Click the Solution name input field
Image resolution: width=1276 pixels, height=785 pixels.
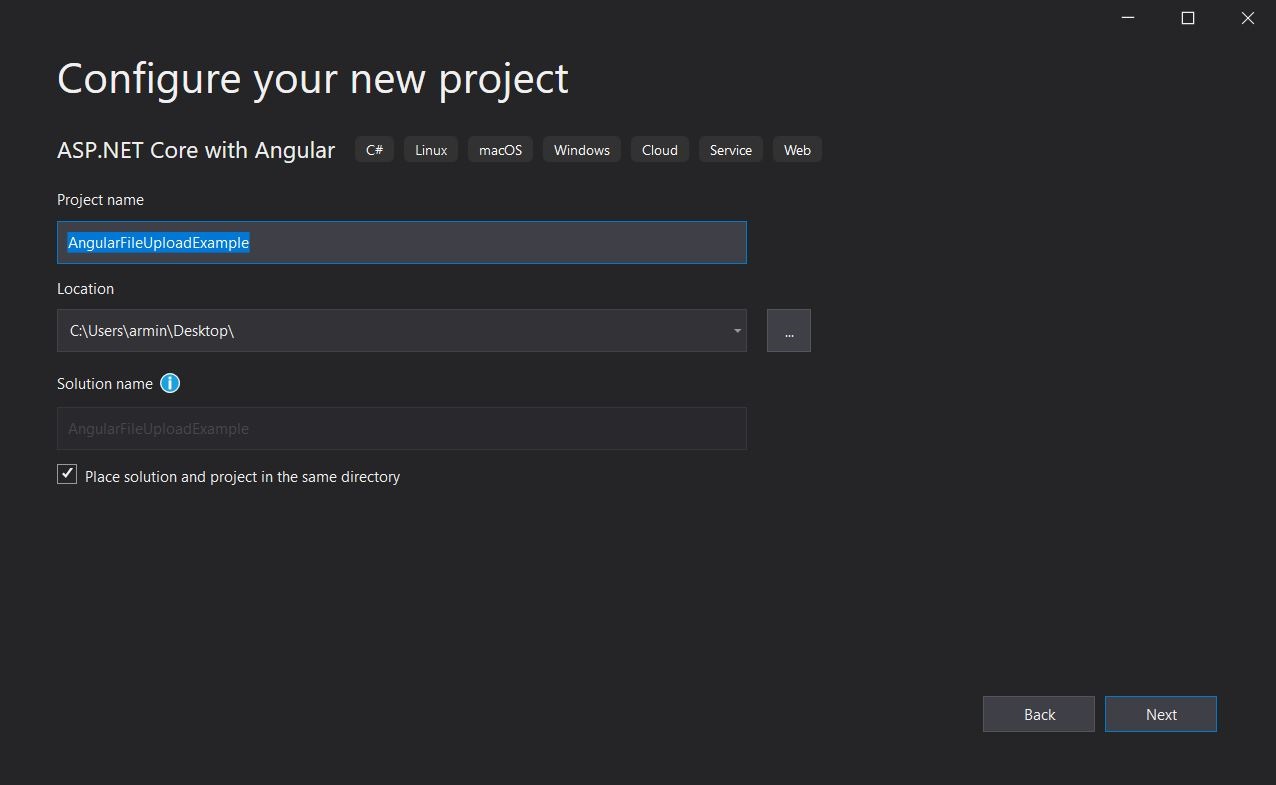click(x=400, y=428)
